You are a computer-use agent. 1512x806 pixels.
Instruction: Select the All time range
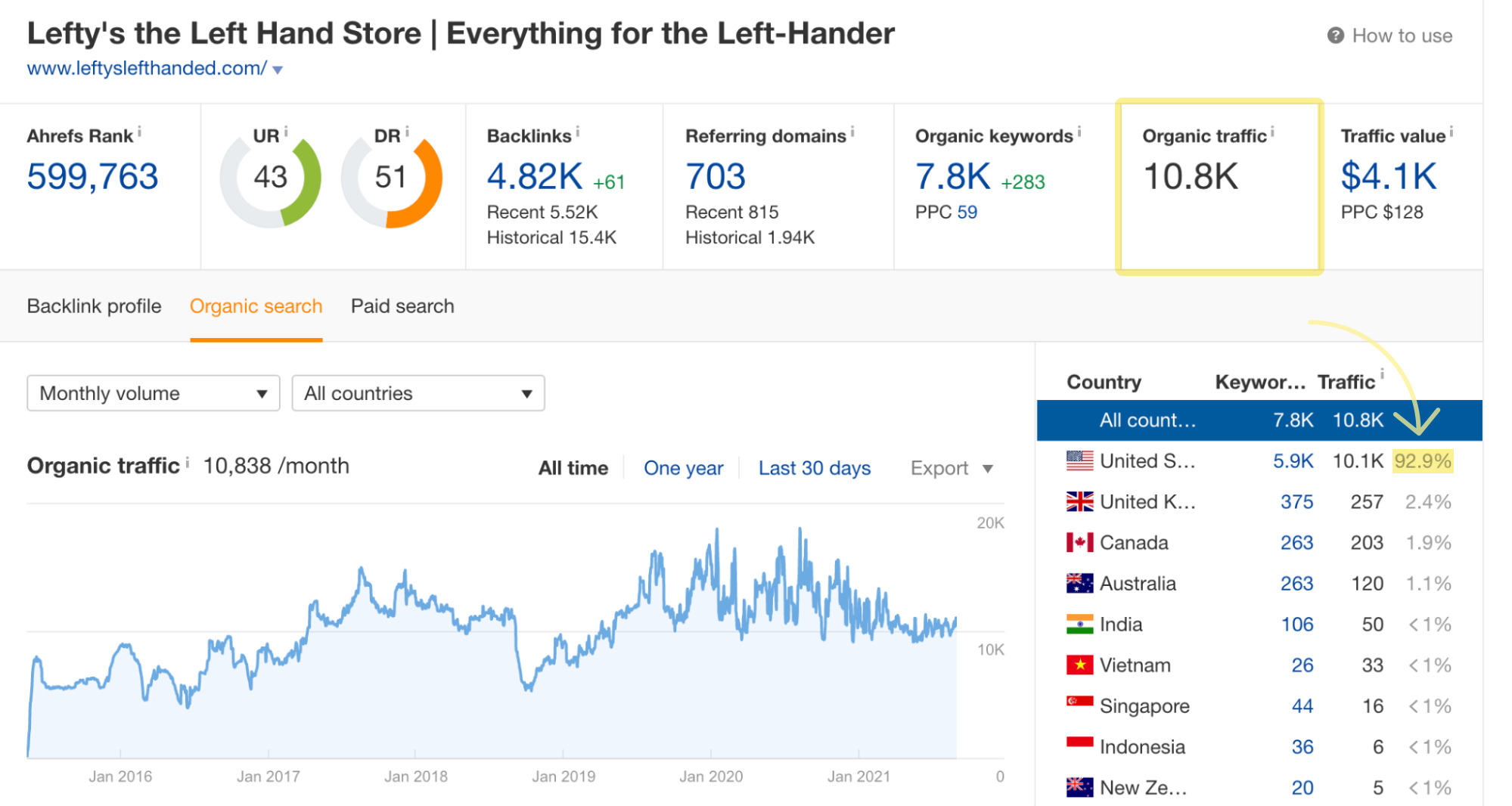click(573, 468)
